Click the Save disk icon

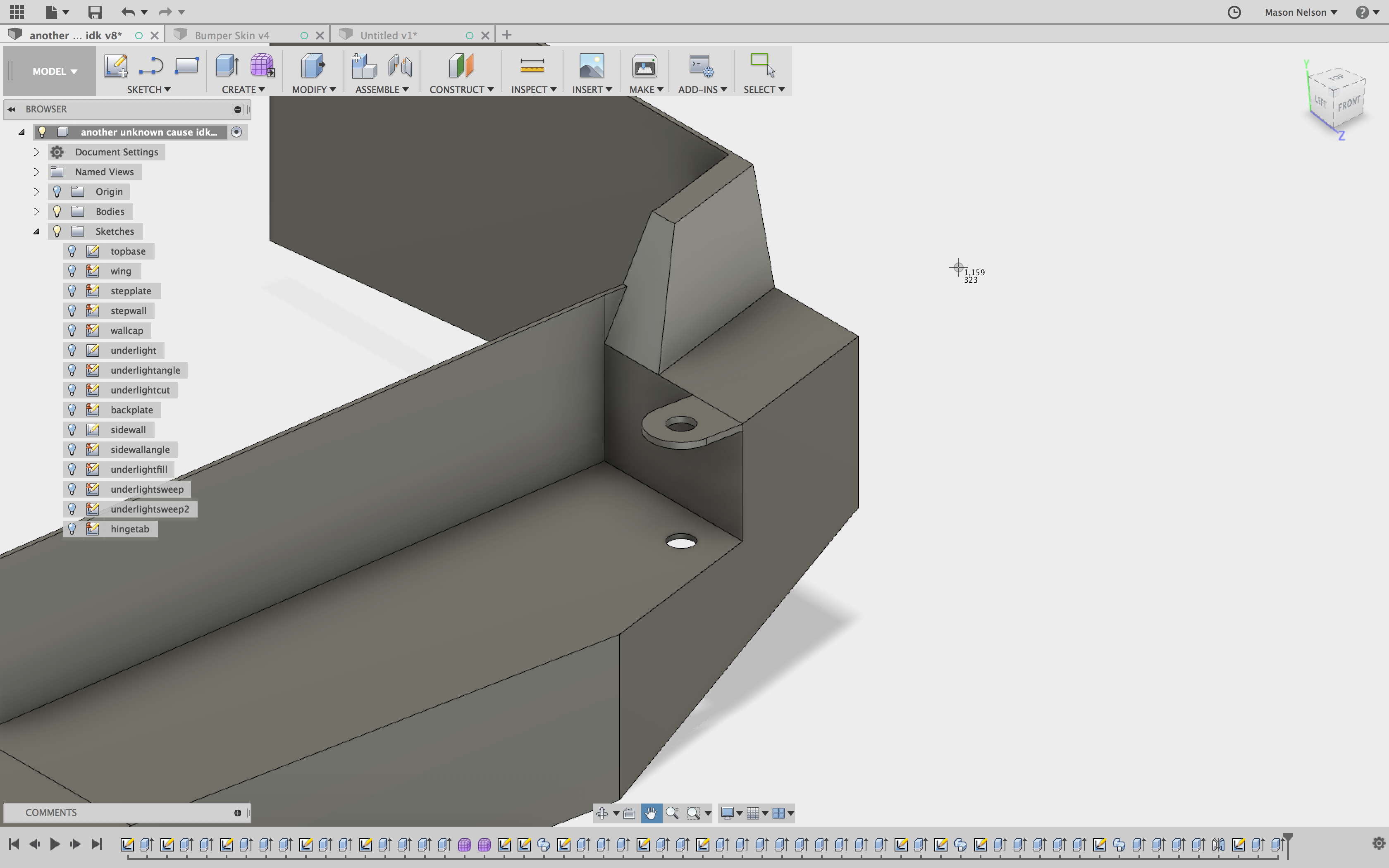(x=95, y=12)
